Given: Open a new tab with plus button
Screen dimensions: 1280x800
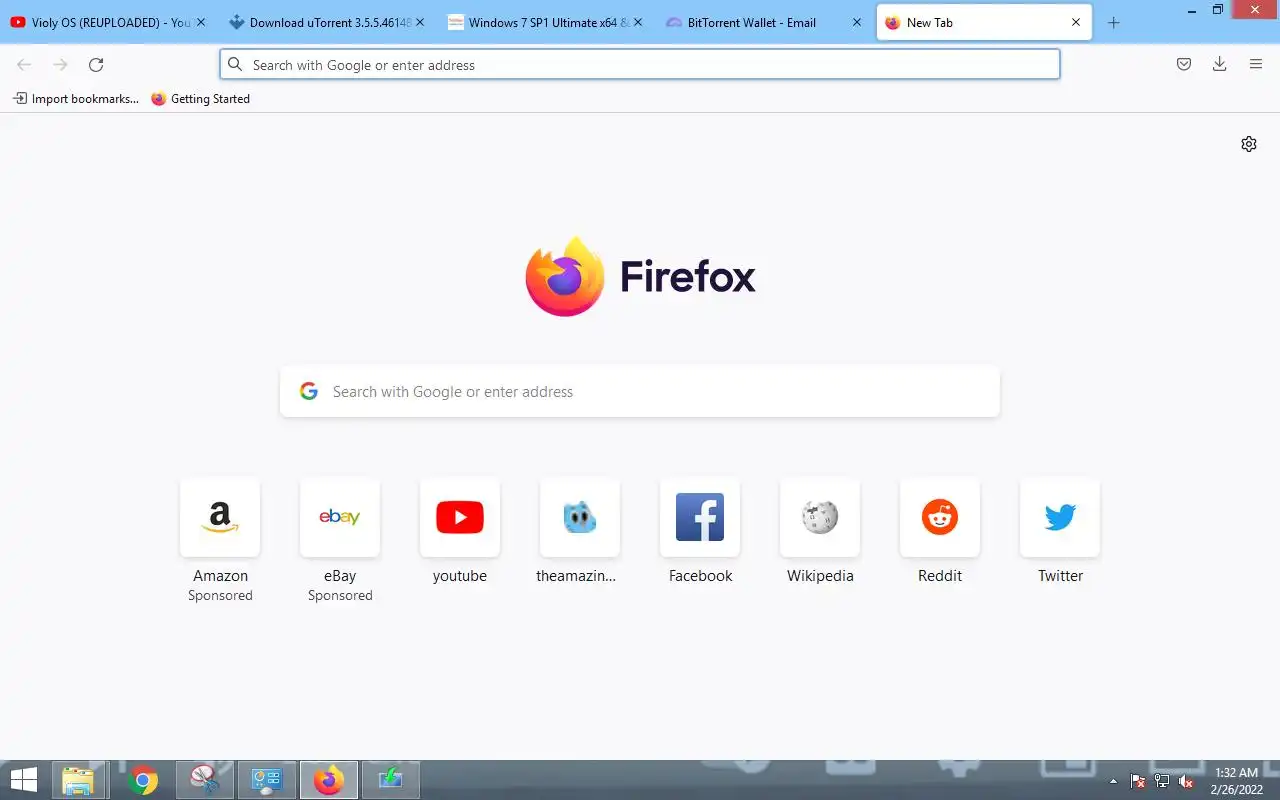Looking at the screenshot, I should click(x=1114, y=22).
